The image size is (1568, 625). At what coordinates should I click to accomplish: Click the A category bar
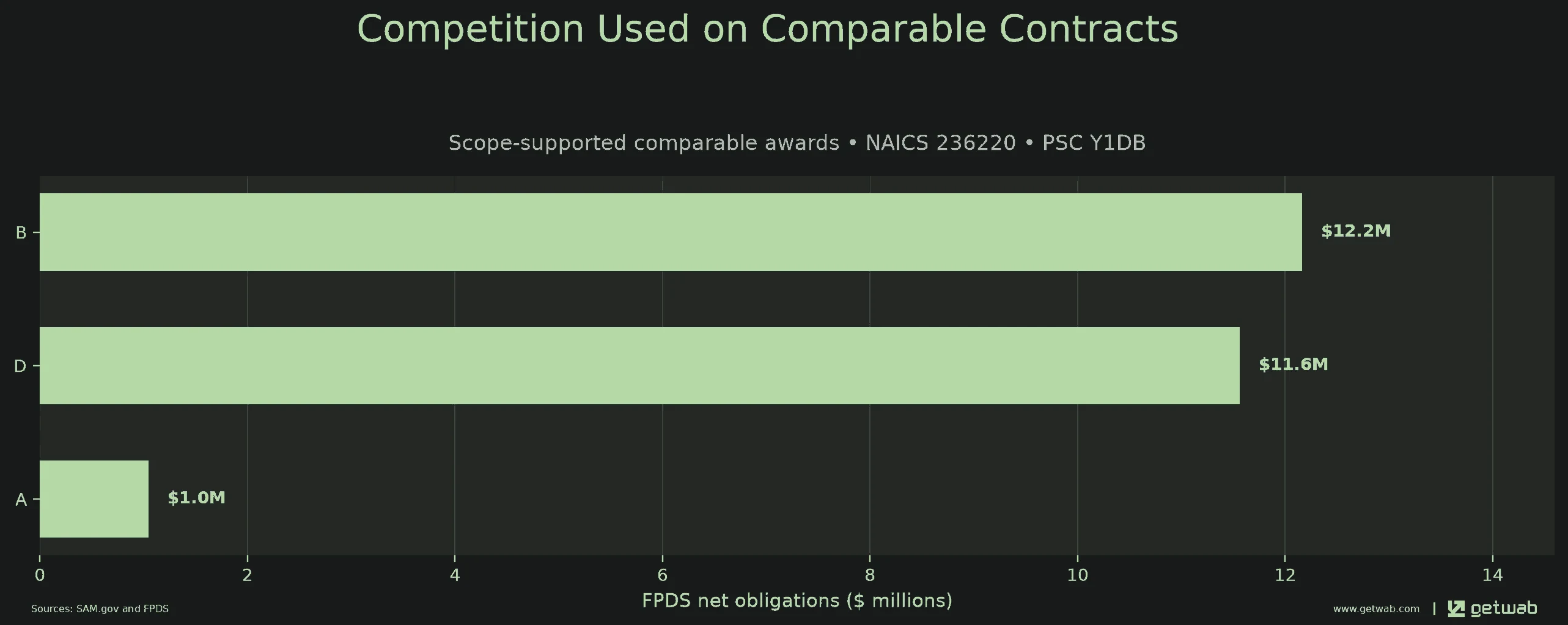point(94,499)
